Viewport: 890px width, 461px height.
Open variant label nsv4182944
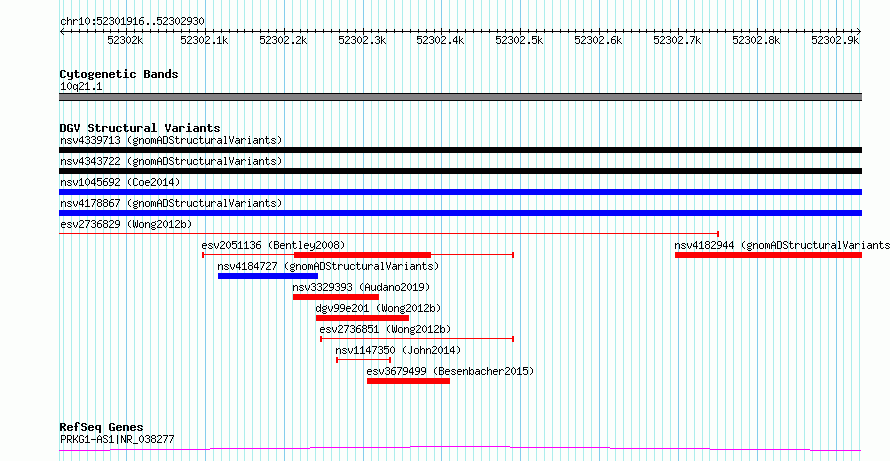(782, 245)
